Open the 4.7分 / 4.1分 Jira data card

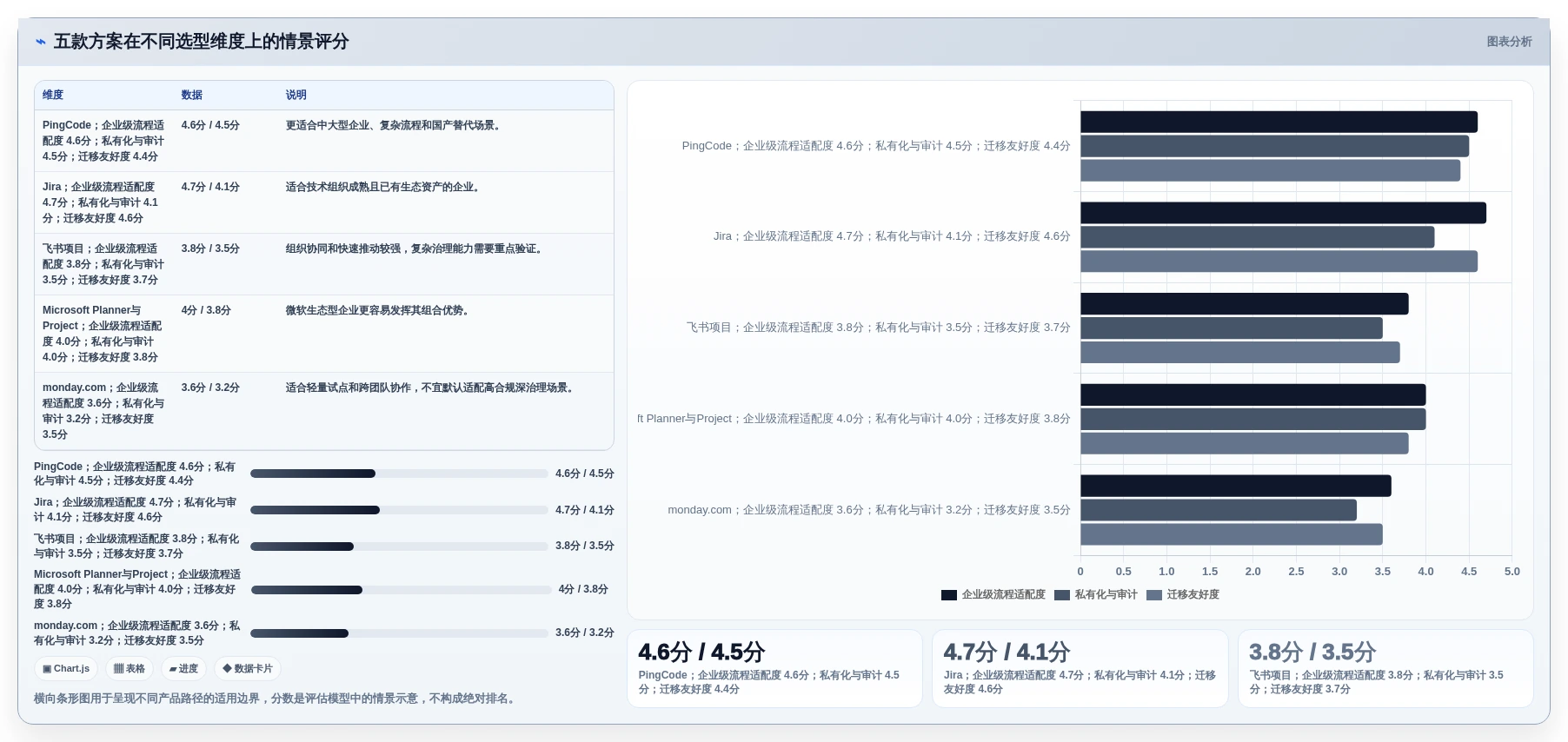pos(1080,669)
